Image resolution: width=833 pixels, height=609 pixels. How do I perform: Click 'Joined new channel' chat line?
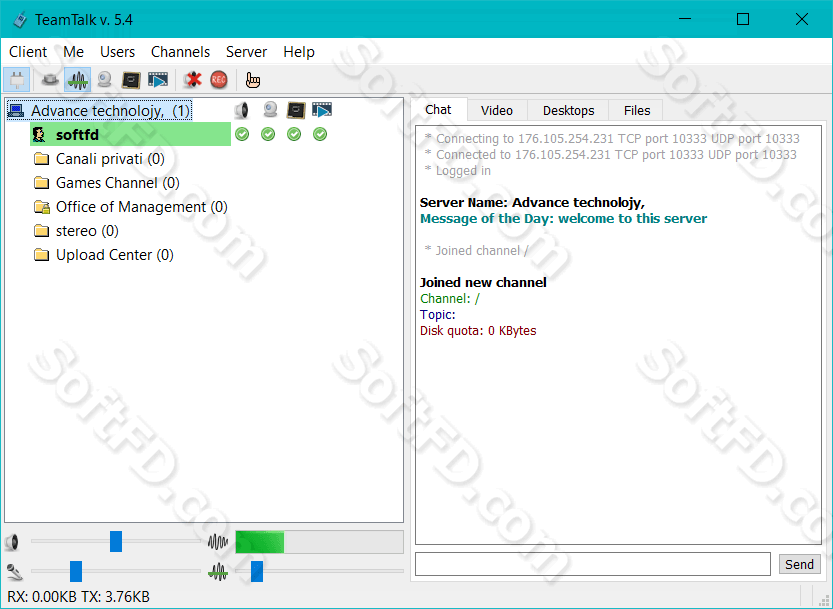483,282
